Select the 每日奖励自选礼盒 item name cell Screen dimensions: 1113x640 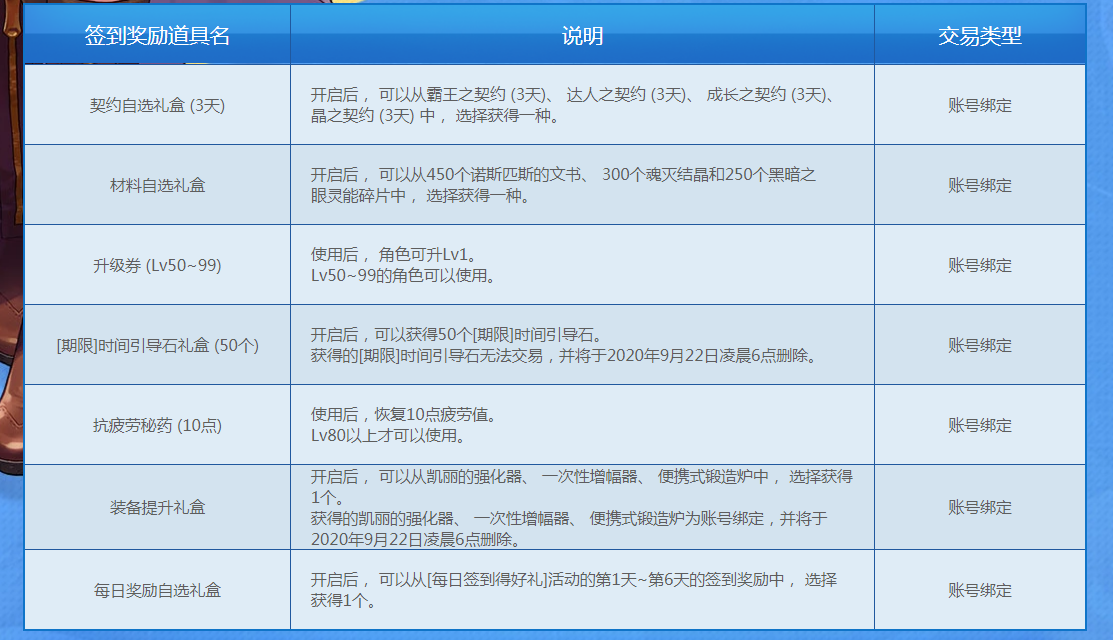coord(157,590)
